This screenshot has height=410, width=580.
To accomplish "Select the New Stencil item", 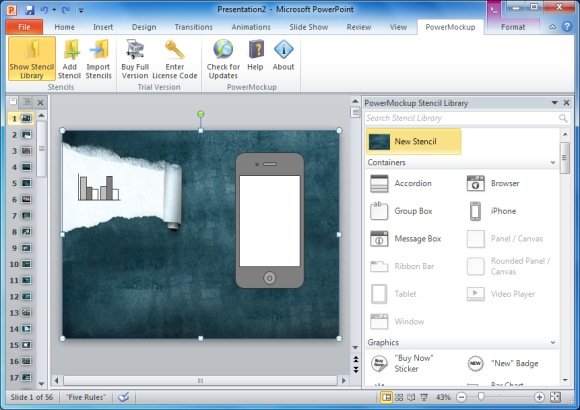I will [x=414, y=141].
